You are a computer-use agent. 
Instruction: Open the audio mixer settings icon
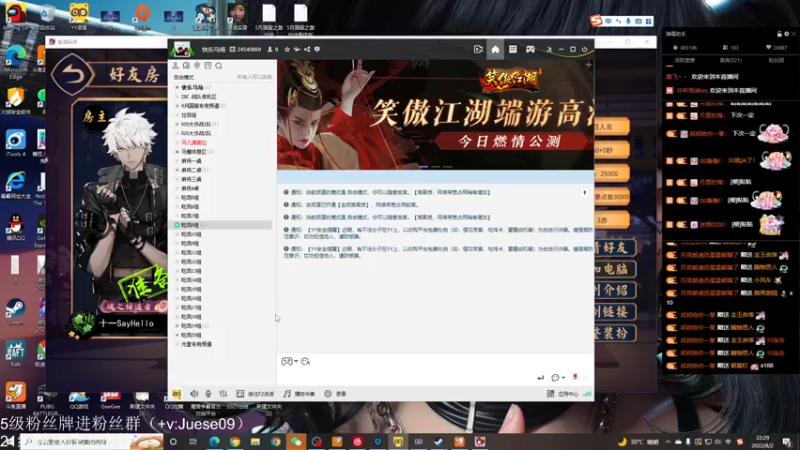tap(223, 394)
